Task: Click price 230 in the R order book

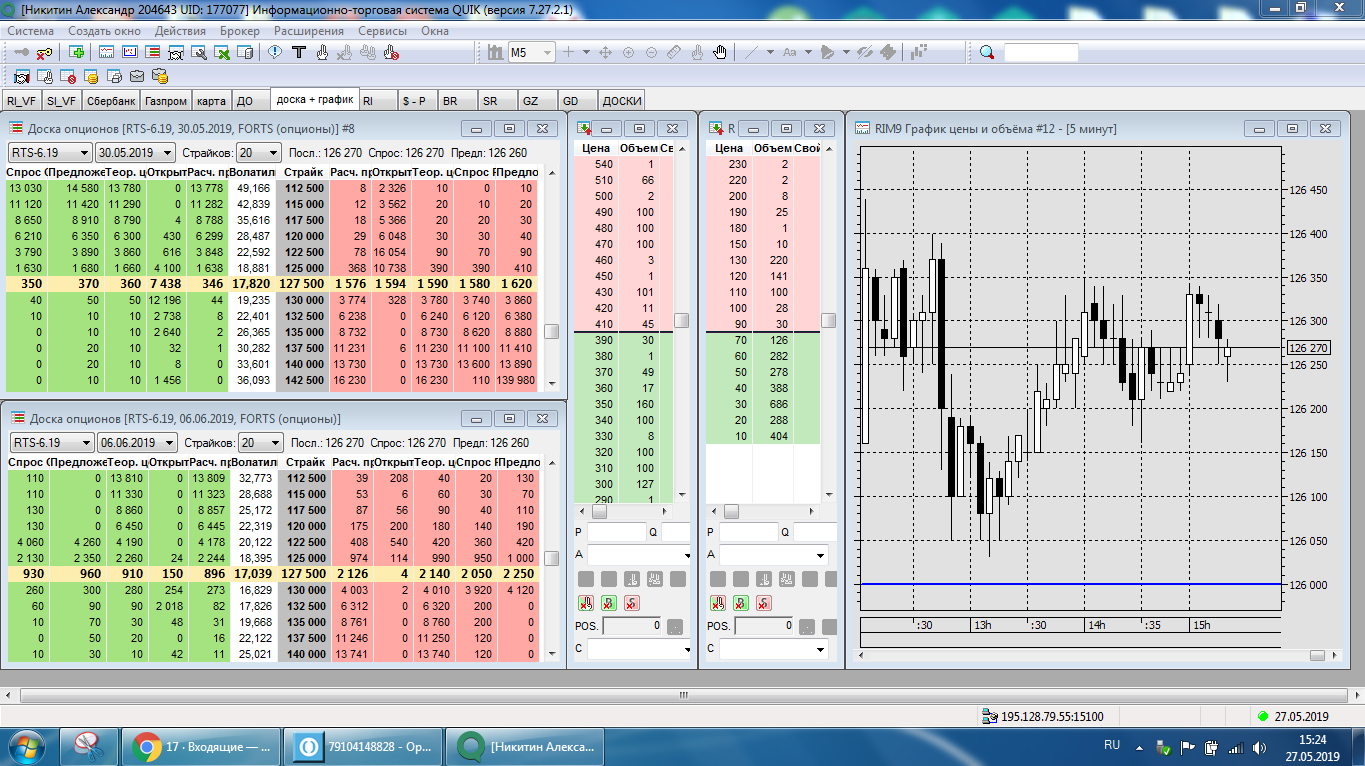Action: click(x=738, y=164)
